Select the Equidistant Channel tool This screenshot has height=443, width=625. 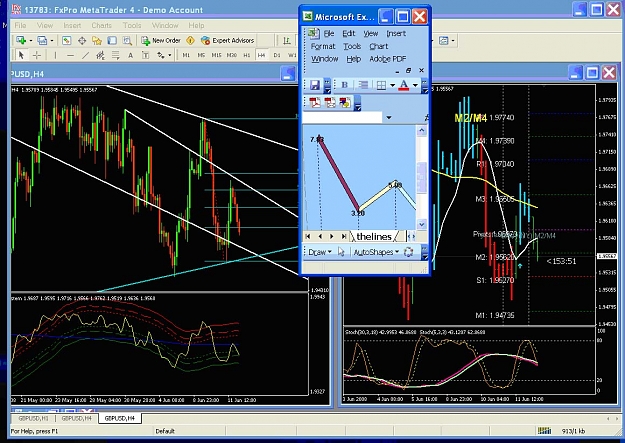coord(100,55)
